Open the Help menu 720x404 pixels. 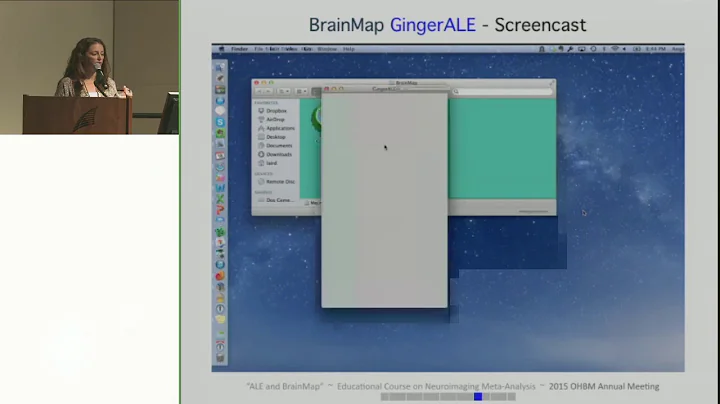(x=349, y=49)
